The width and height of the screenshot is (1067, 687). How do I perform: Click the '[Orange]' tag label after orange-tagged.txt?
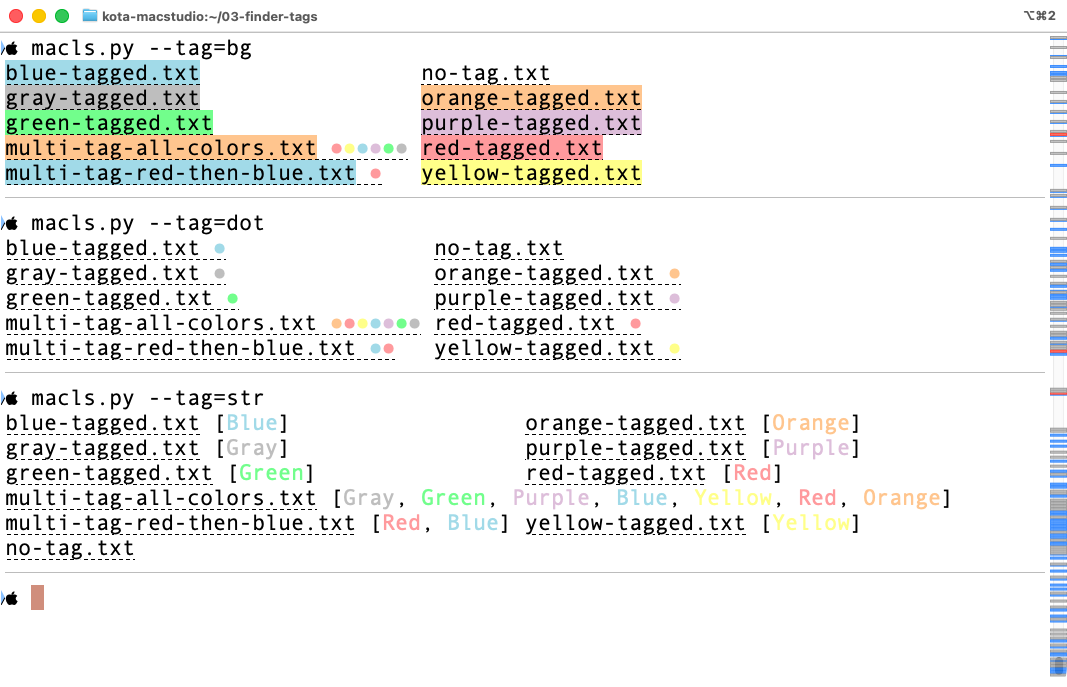811,424
